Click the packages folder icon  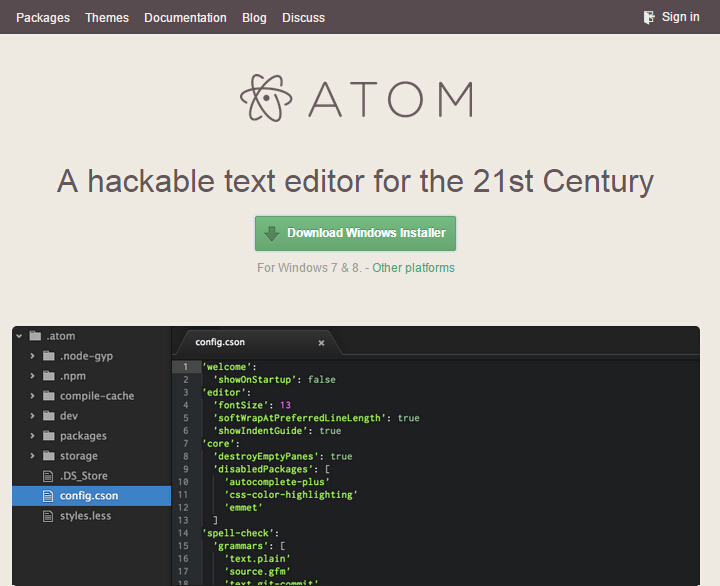click(47, 436)
